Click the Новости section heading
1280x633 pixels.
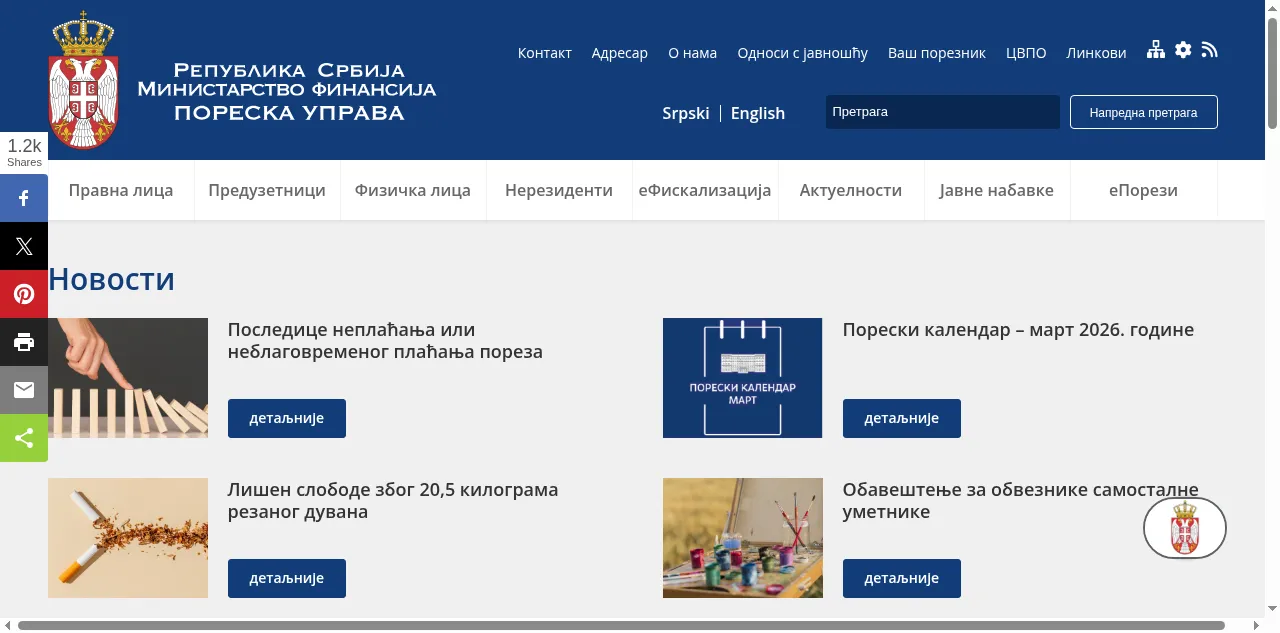point(112,279)
